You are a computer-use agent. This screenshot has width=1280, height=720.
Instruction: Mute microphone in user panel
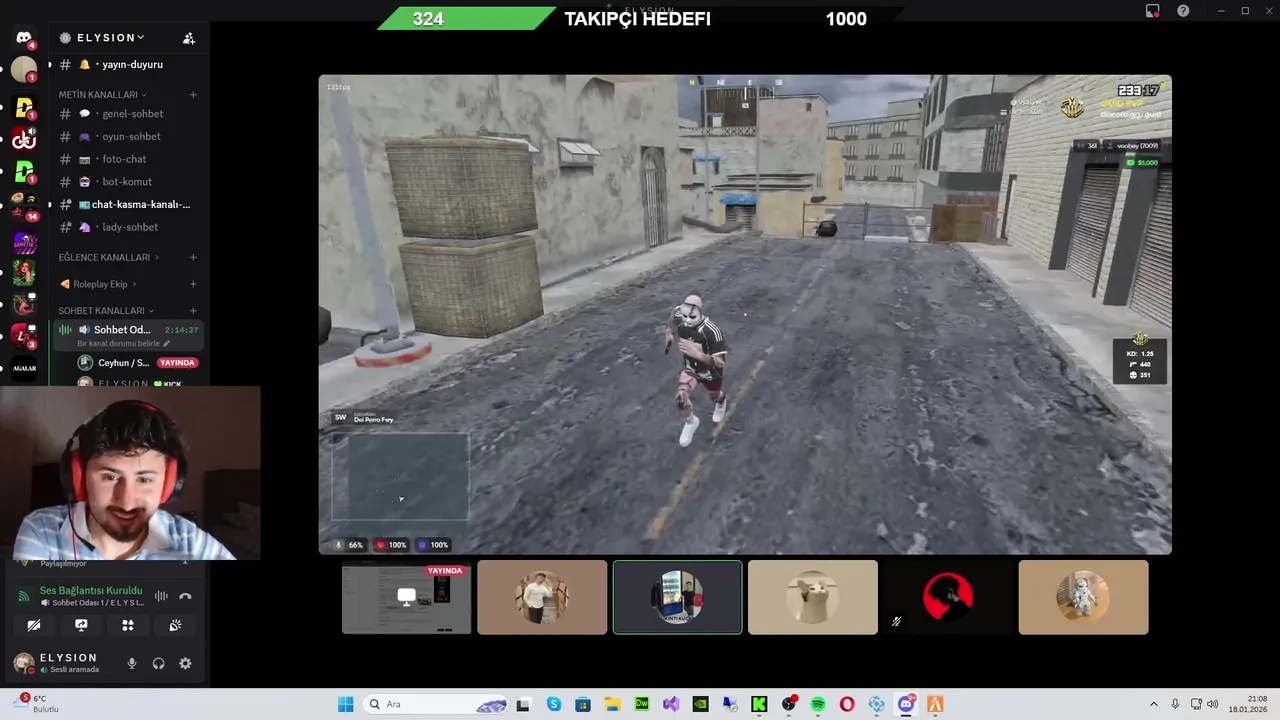[131, 663]
